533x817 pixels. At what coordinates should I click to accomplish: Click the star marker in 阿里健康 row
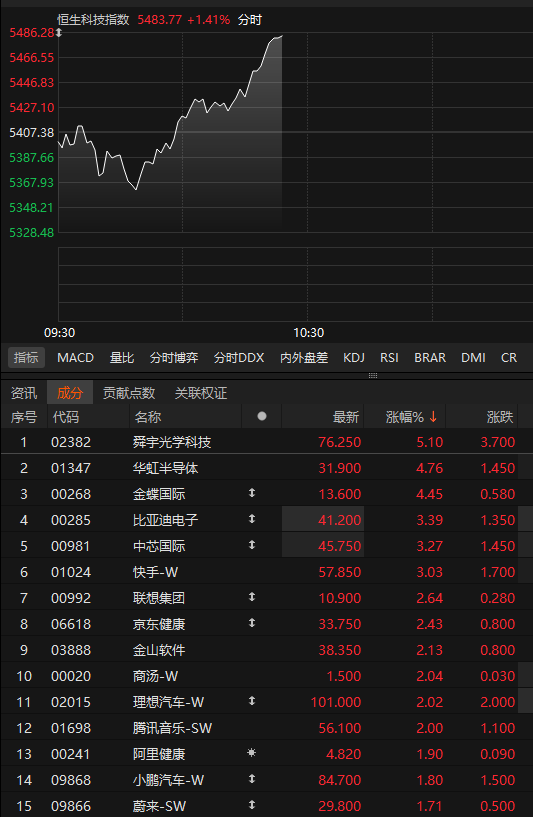click(x=252, y=752)
